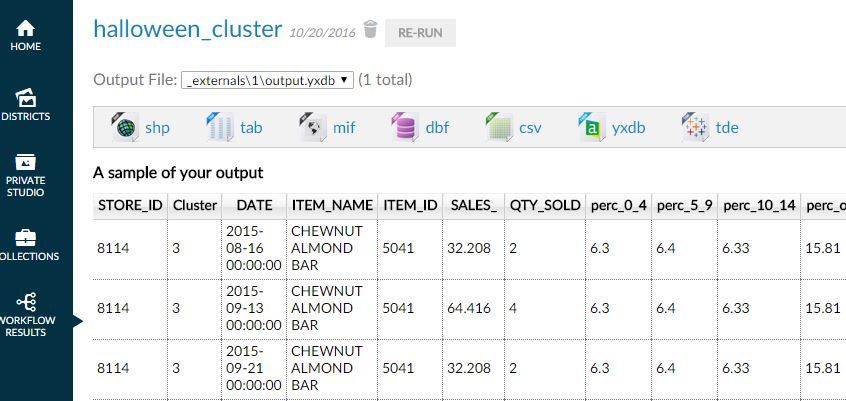The image size is (846, 401).
Task: Click the SALES_ column header
Action: click(x=474, y=206)
